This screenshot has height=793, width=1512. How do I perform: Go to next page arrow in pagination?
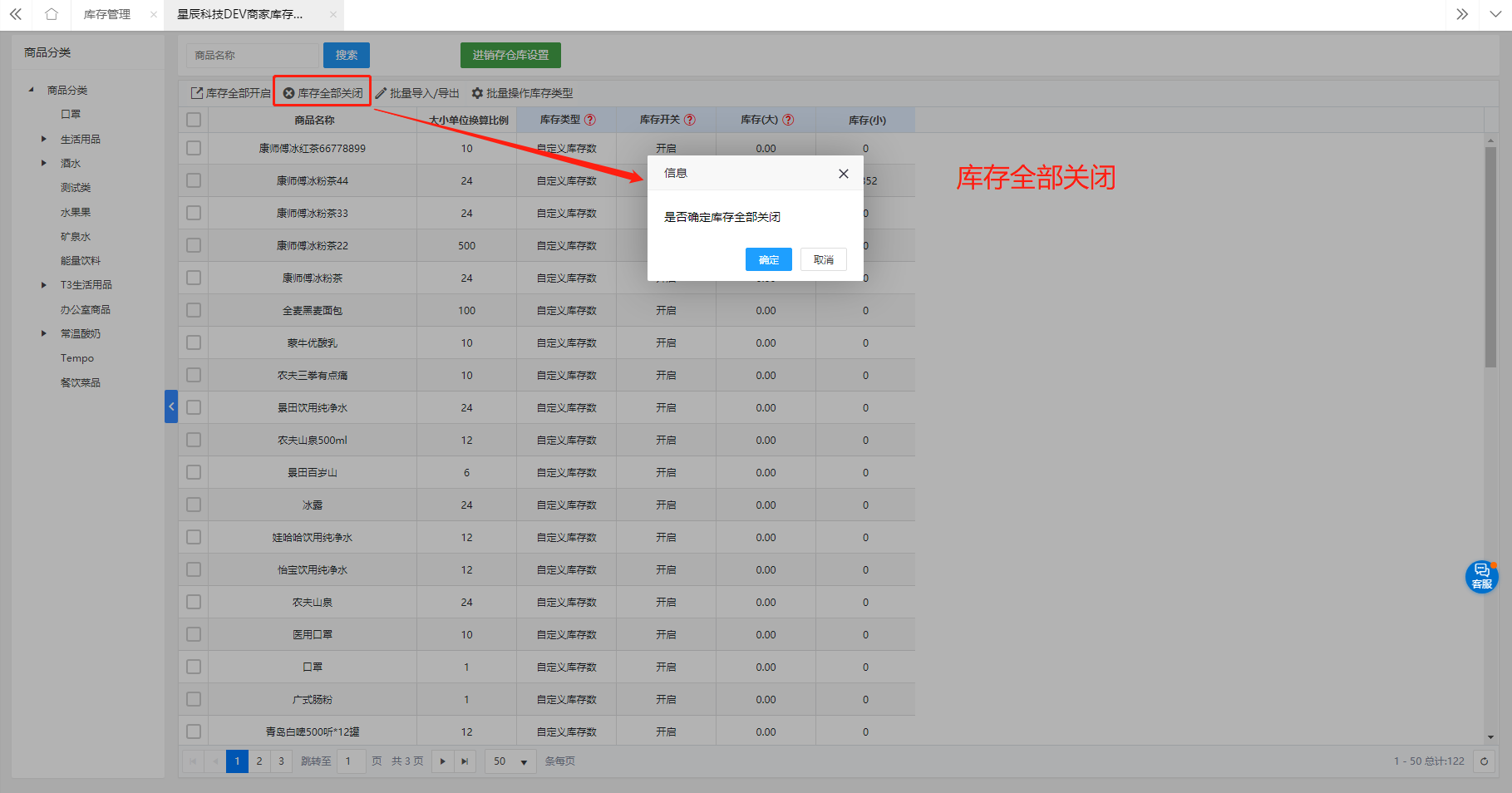coord(442,761)
